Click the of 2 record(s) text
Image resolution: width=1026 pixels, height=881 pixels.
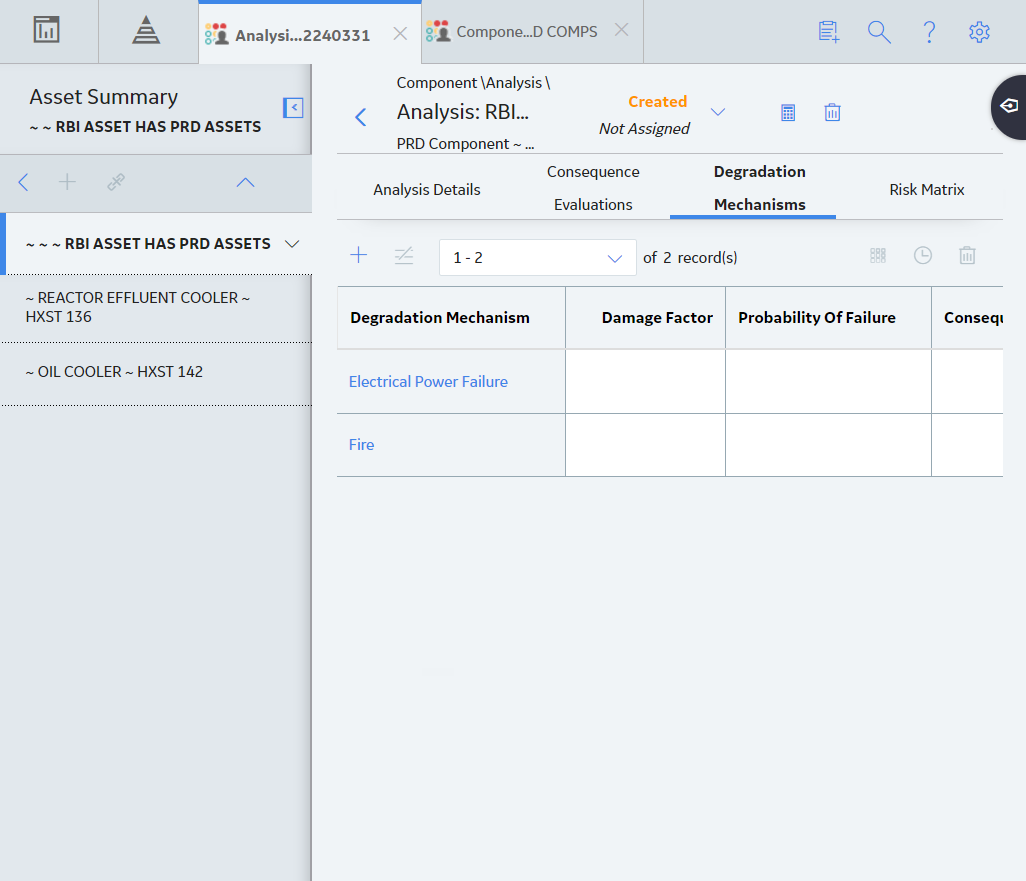pyautogui.click(x=690, y=258)
